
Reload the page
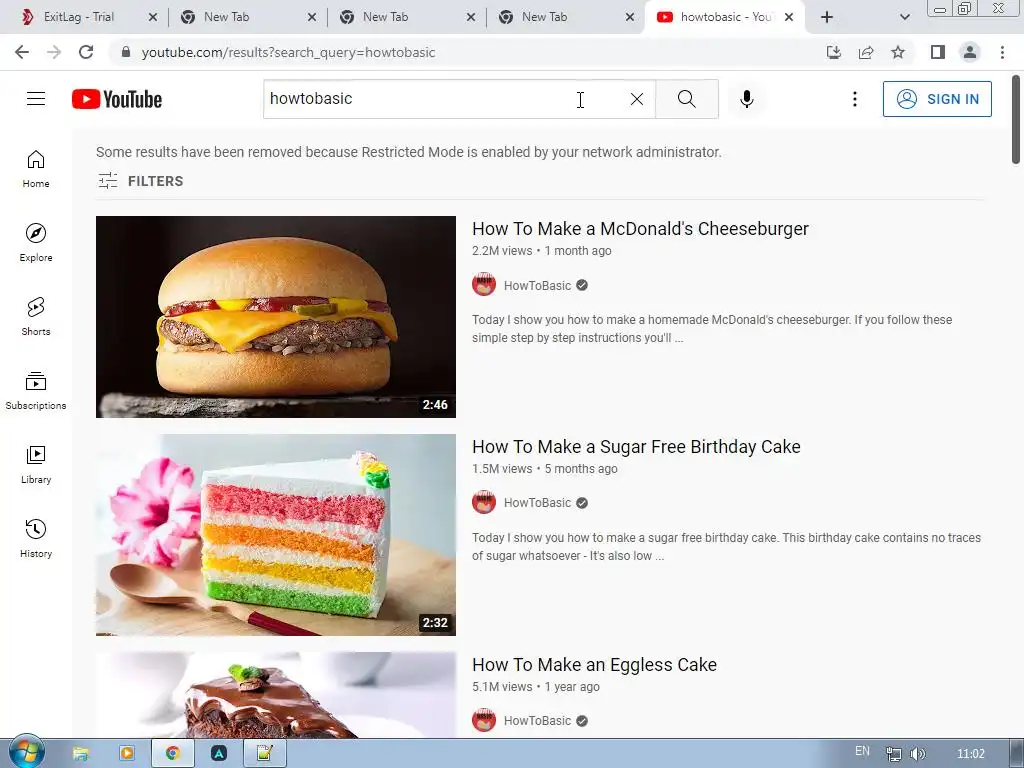tap(86, 52)
